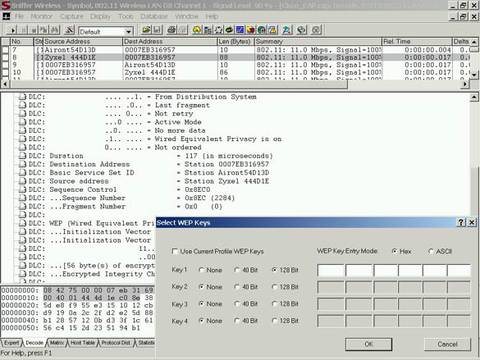Click the last toolbar icon after Address Book
The height and width of the screenshot is (360, 480).
[316, 30]
